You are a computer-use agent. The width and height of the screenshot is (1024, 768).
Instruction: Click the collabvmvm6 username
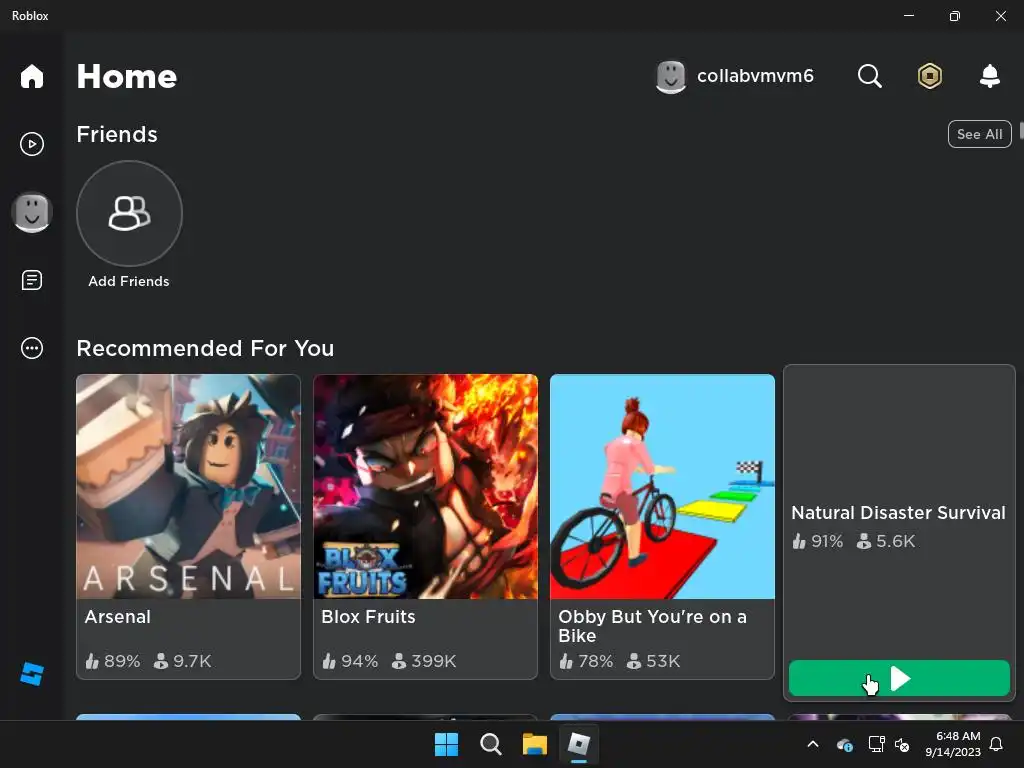tap(755, 76)
